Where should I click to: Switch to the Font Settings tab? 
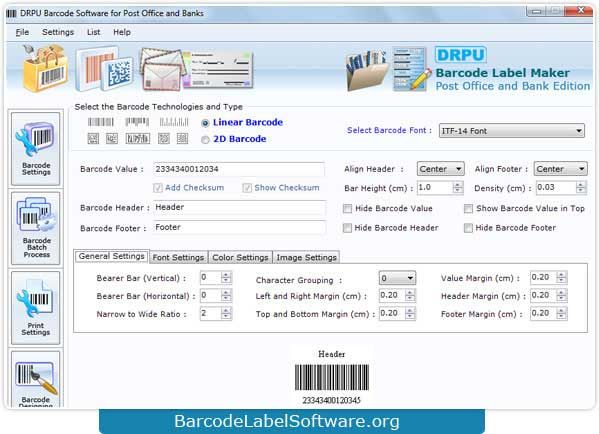(178, 257)
